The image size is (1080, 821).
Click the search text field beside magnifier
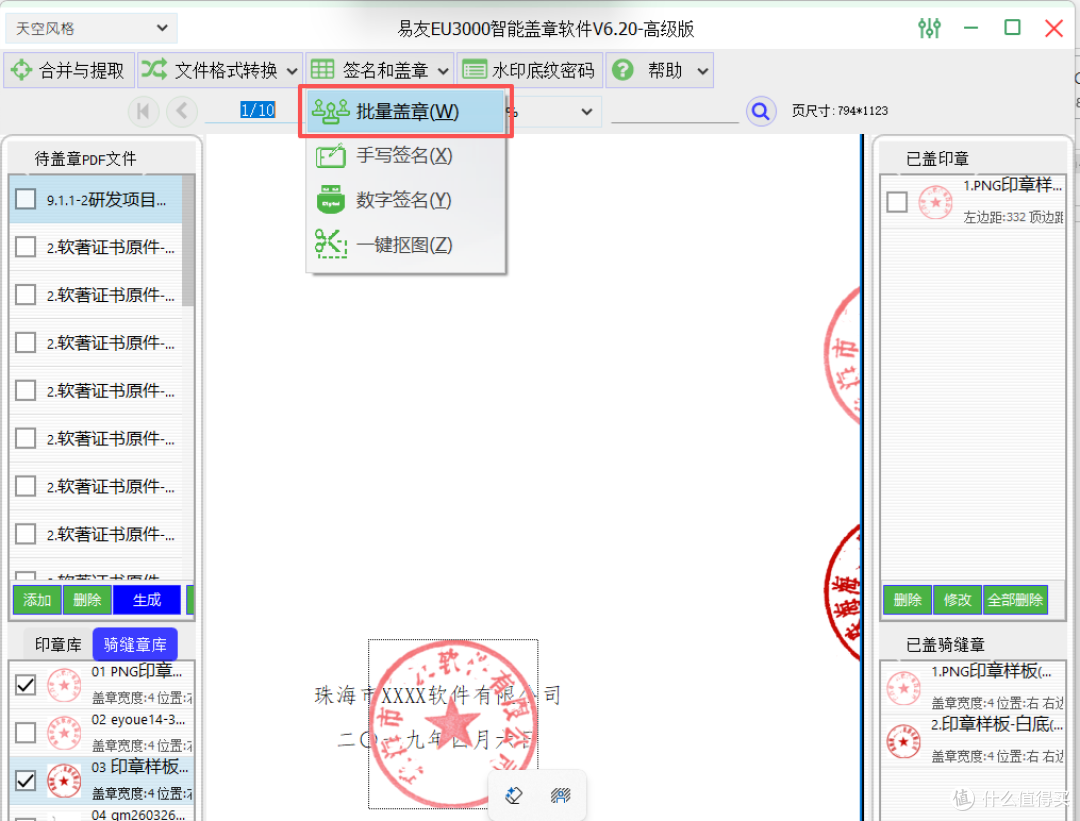tap(674, 111)
